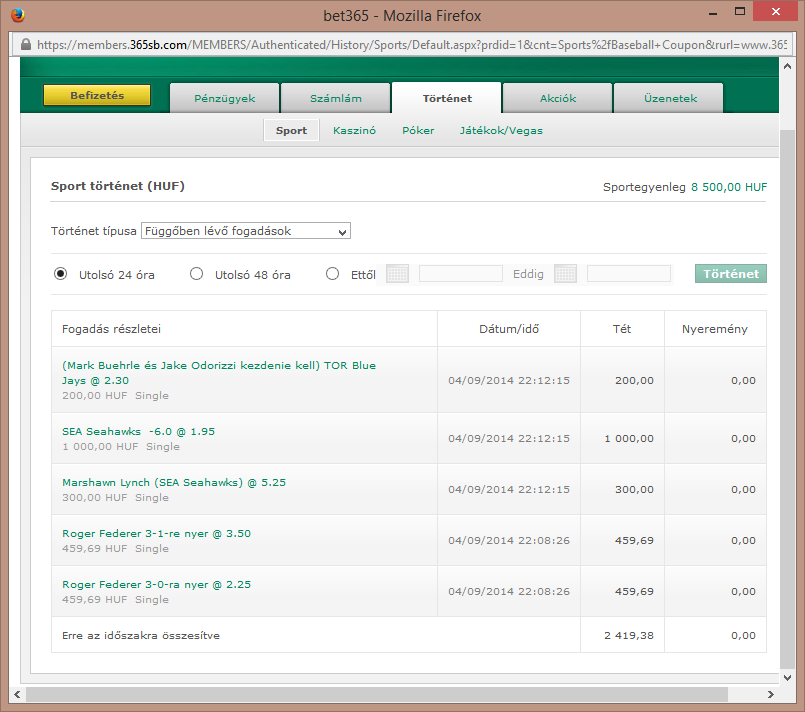Viewport: 805px width, 712px height.
Task: Open the Pénzügyek tab
Action: (x=224, y=98)
